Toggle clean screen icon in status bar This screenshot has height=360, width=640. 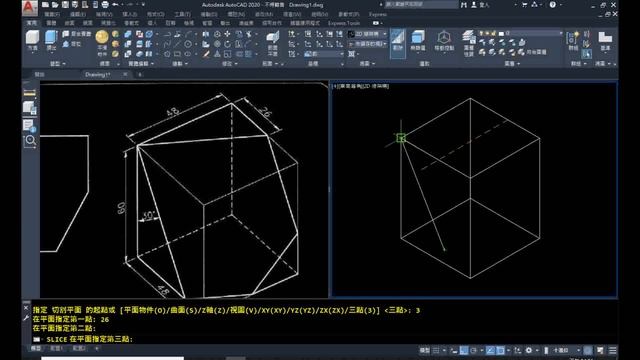600,350
